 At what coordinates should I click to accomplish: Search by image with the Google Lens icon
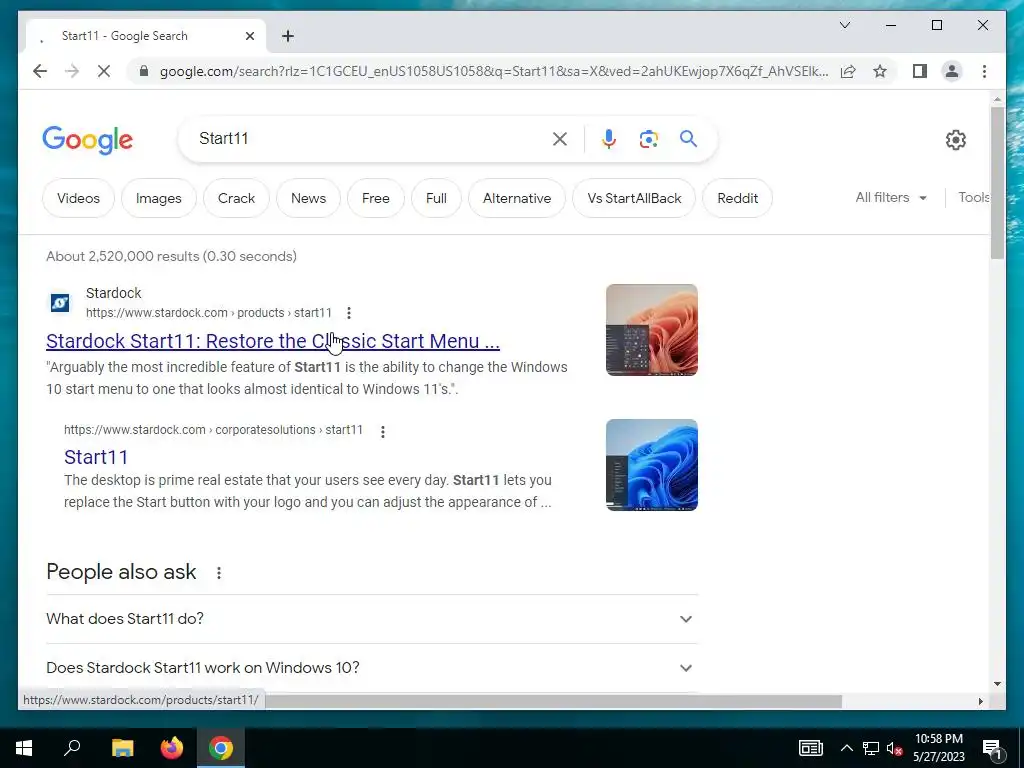tap(648, 138)
